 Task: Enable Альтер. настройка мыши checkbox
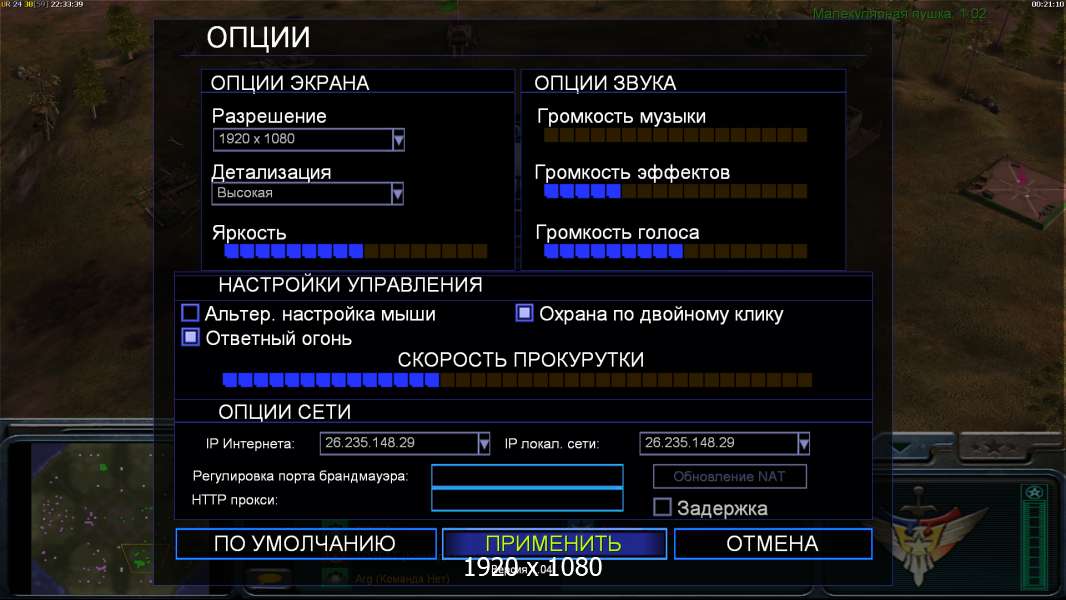point(190,313)
